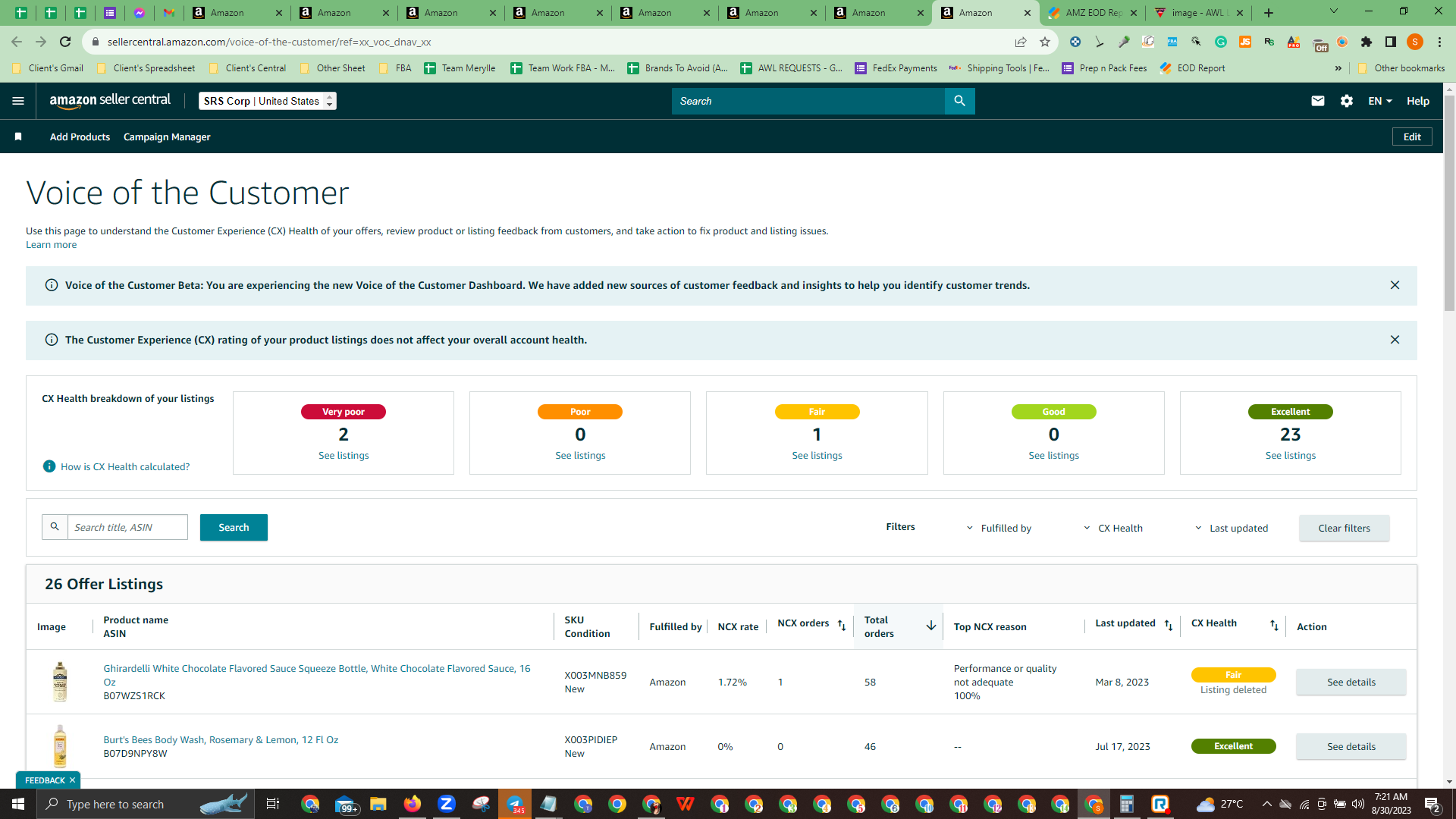This screenshot has width=1456, height=819.
Task: Click the bookmark flag icon
Action: click(18, 136)
